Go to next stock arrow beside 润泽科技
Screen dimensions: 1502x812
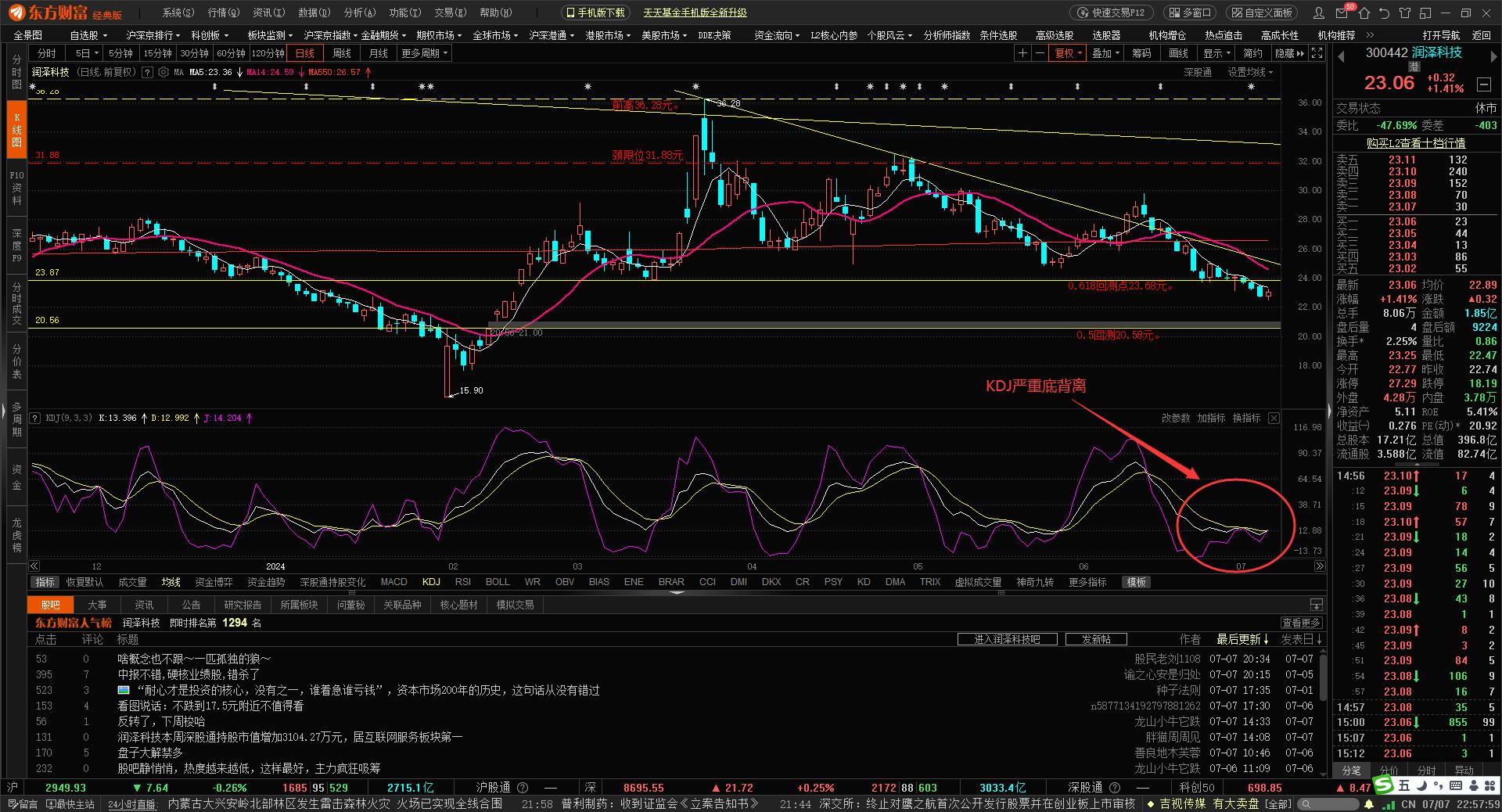click(x=1493, y=56)
